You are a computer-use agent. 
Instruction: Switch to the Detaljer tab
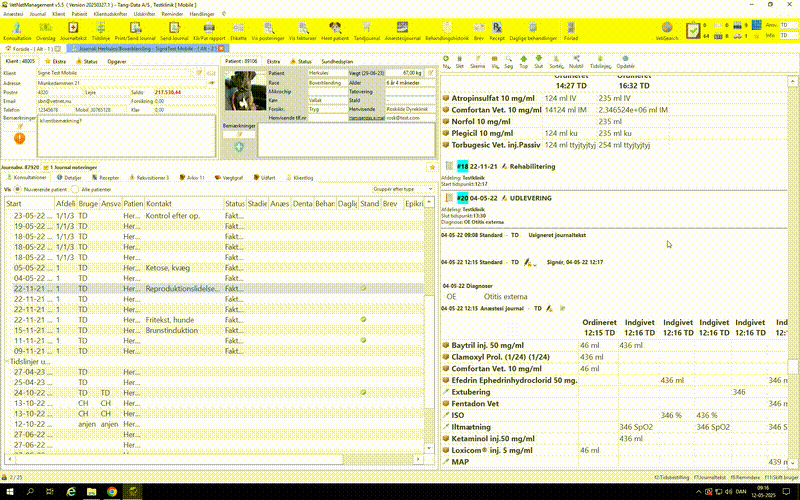pos(69,178)
